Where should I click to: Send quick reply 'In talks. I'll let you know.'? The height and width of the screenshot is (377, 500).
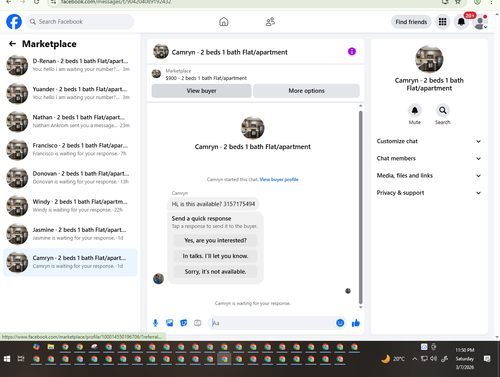pyautogui.click(x=215, y=256)
